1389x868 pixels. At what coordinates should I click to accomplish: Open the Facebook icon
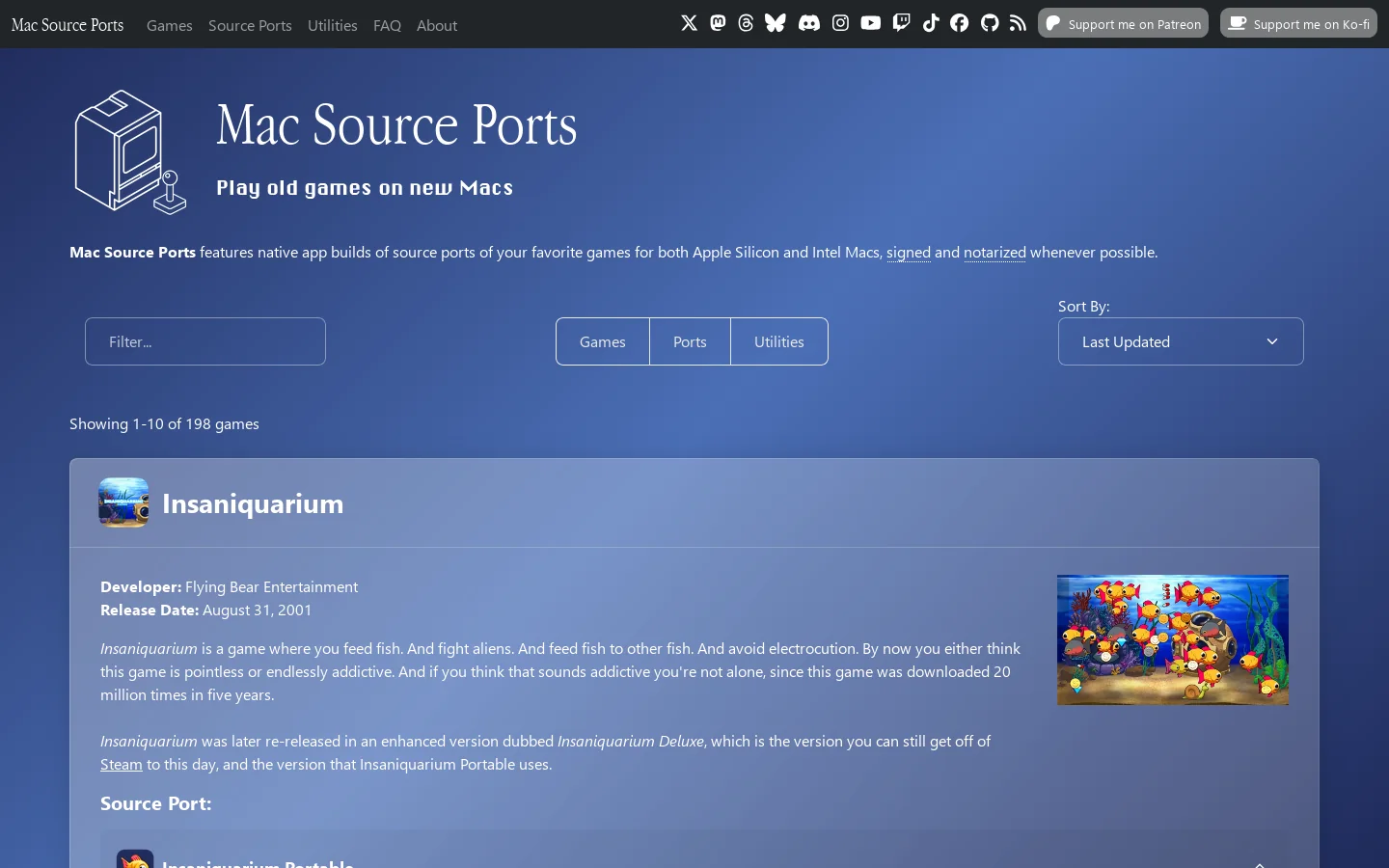pos(959,23)
